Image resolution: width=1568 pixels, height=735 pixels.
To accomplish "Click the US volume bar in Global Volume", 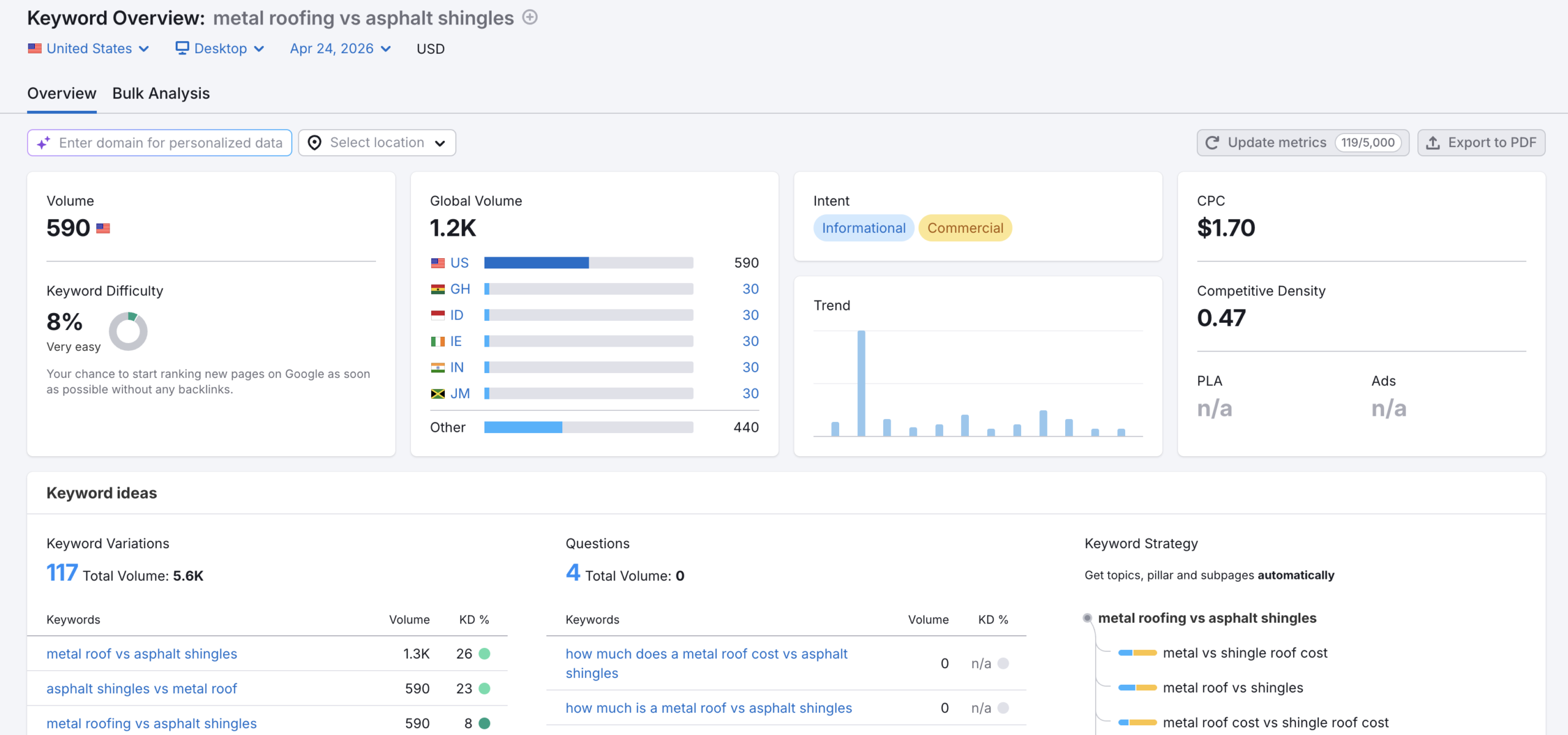I will click(536, 262).
